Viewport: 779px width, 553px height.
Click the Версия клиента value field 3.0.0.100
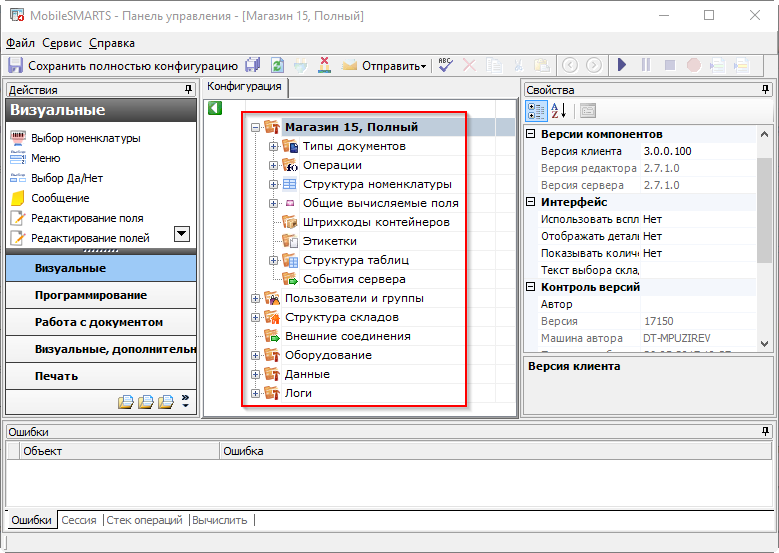[698, 151]
